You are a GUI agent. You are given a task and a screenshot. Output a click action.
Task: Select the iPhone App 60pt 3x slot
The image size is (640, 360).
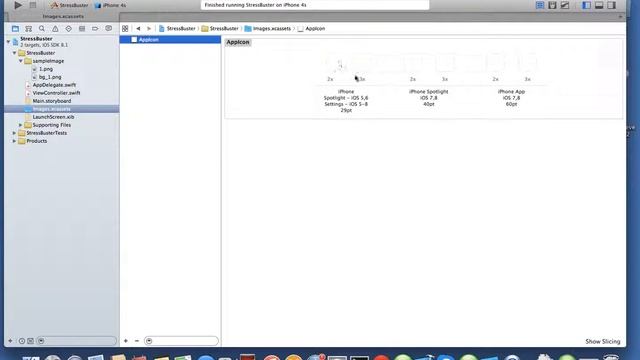527,64
